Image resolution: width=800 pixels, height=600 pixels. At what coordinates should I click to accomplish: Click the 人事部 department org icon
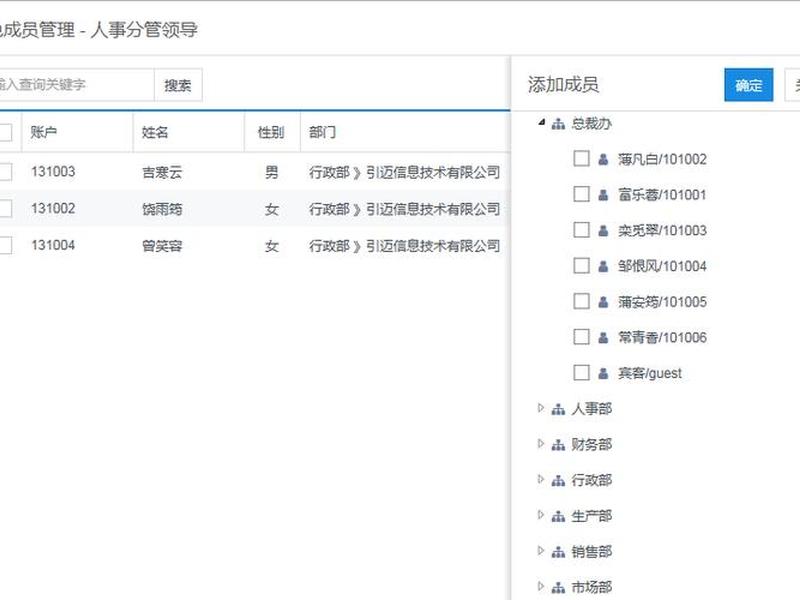click(x=558, y=409)
